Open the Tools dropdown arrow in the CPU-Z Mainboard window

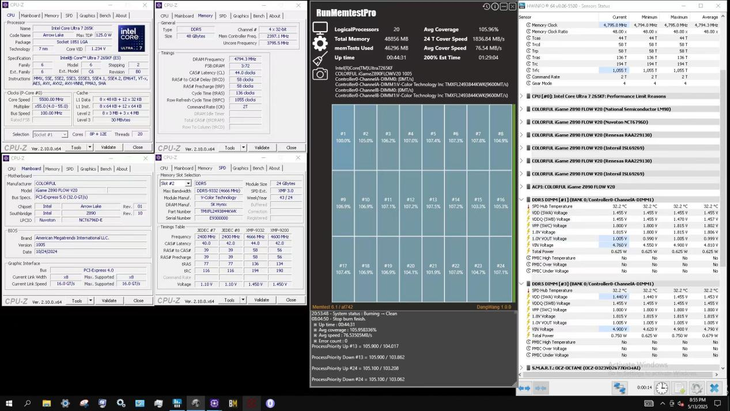[x=90, y=301]
